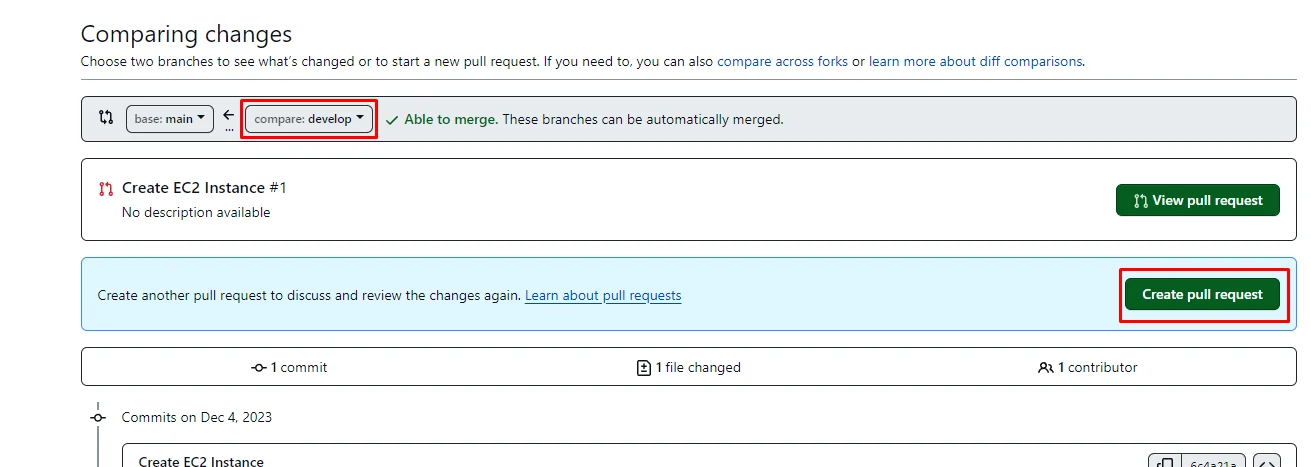Viewport: 1311px width, 467px height.
Task: Open the Learn about pull requests link
Action: pyautogui.click(x=603, y=296)
